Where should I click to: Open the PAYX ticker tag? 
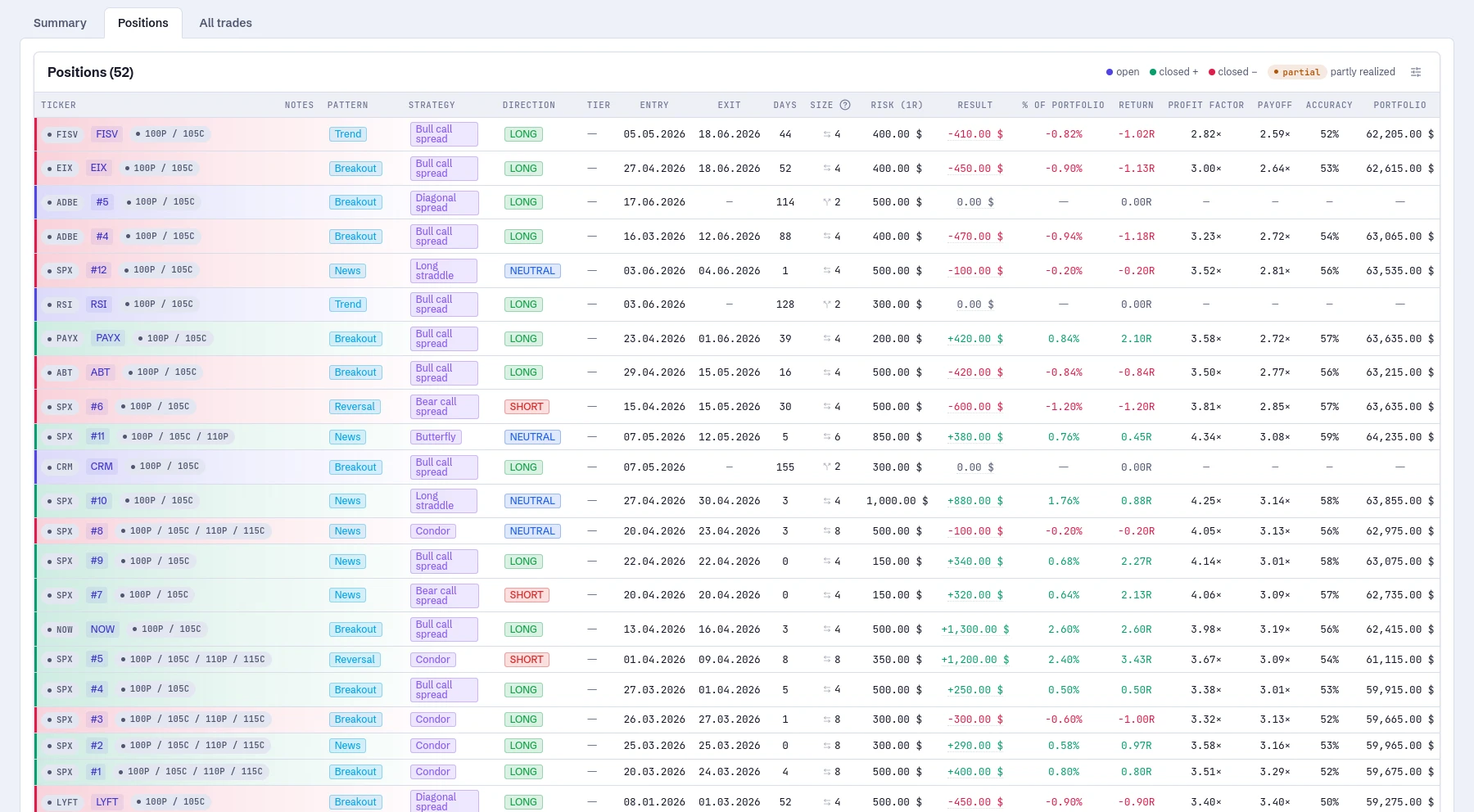tap(108, 338)
